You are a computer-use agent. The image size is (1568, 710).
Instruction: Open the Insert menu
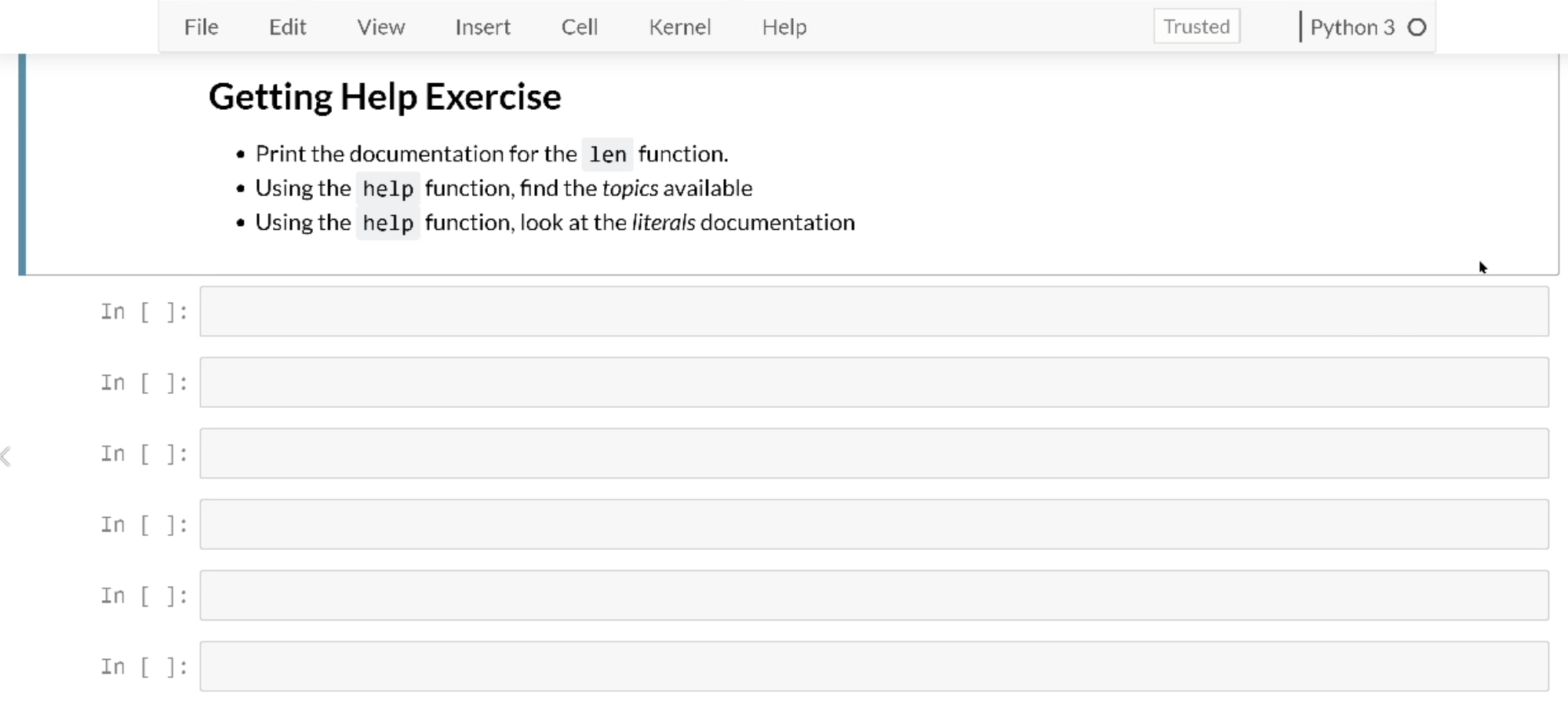[x=482, y=27]
